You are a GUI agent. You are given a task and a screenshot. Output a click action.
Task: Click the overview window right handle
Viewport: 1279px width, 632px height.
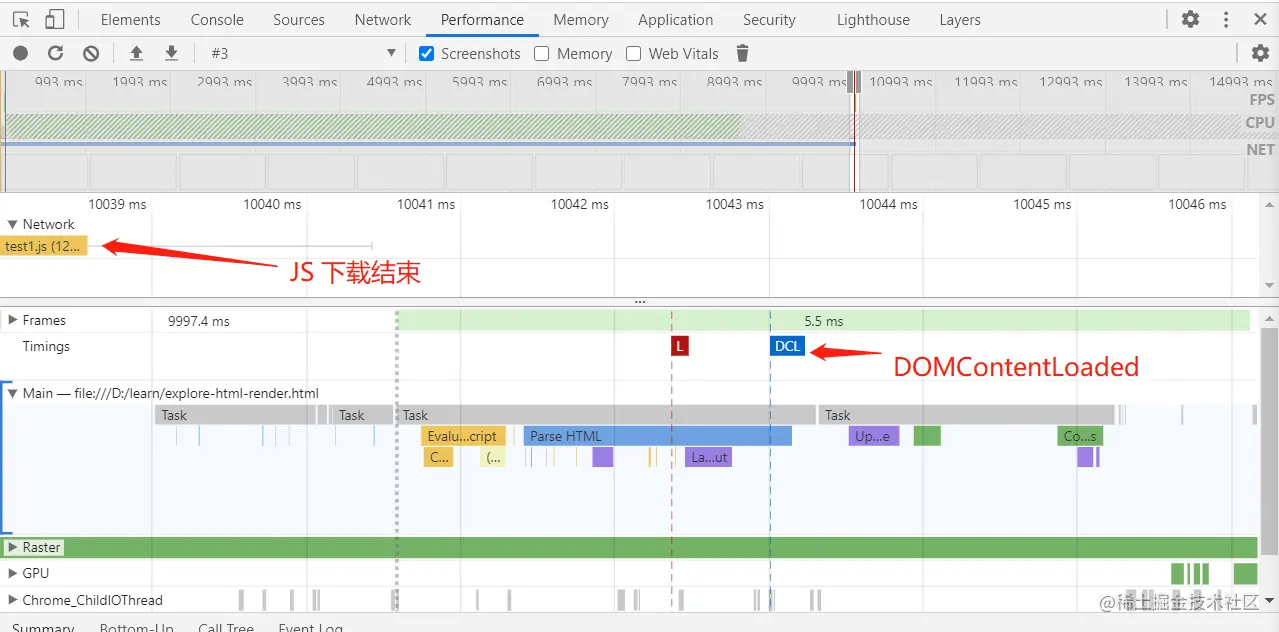pos(856,82)
